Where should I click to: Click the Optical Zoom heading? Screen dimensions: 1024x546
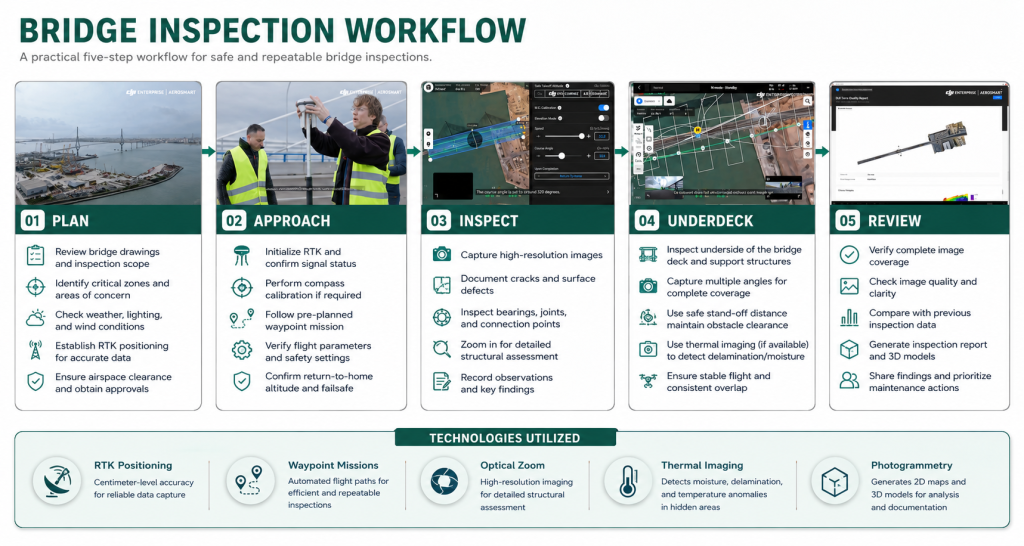512,465
